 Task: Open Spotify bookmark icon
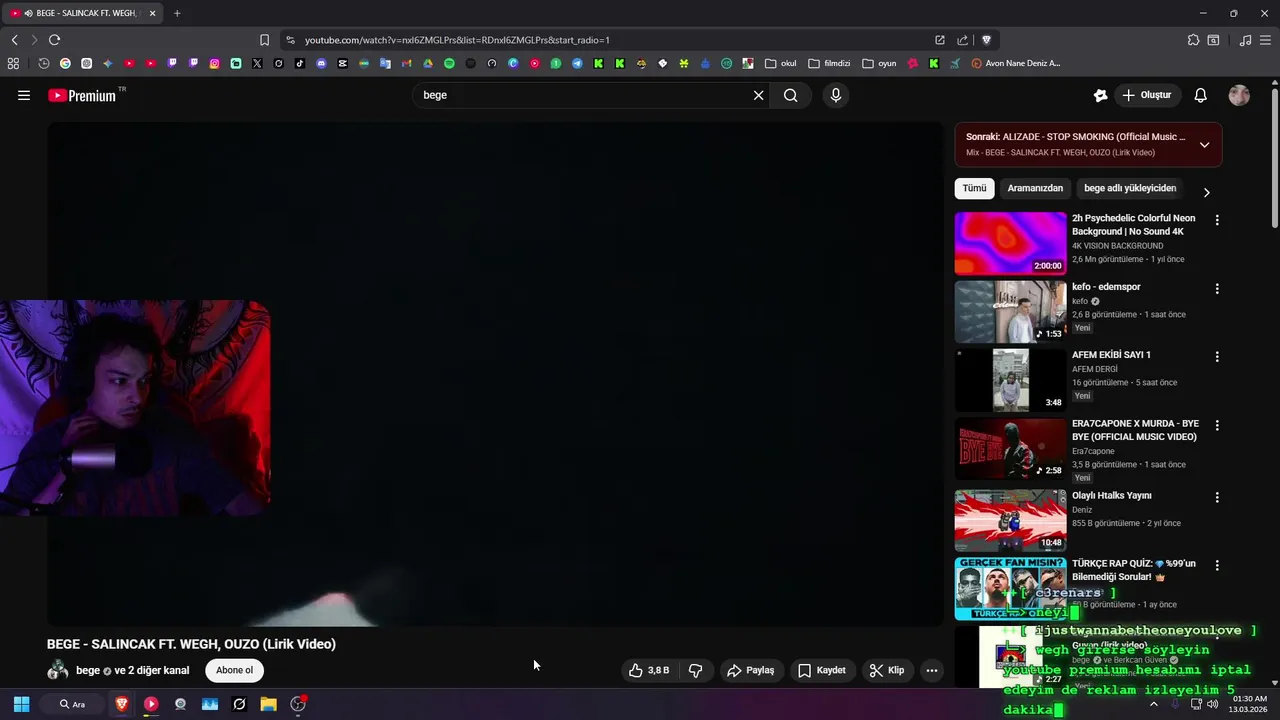click(449, 63)
